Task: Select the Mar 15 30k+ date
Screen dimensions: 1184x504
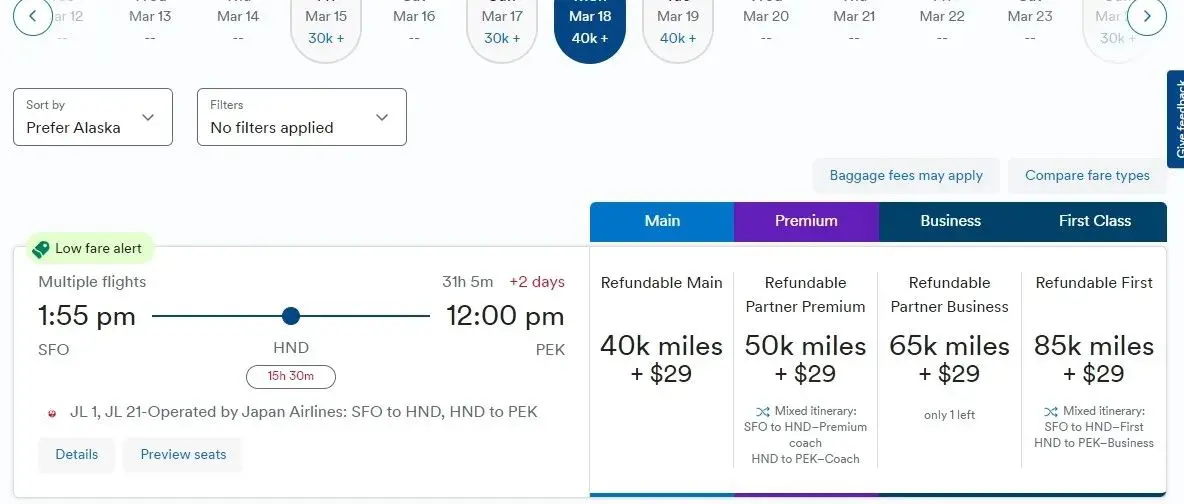Action: pyautogui.click(x=326, y=27)
